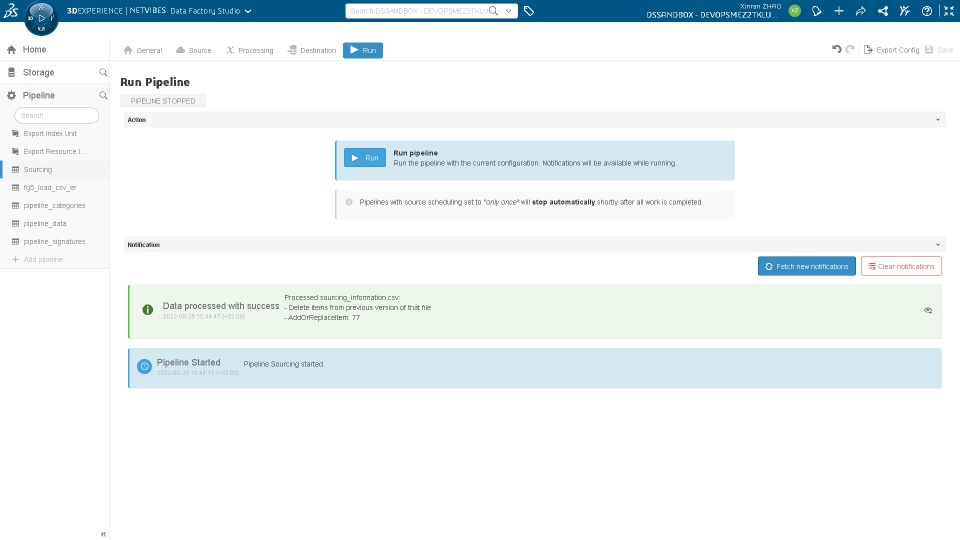
Task: Switch to the Source tab
Action: [193, 50]
